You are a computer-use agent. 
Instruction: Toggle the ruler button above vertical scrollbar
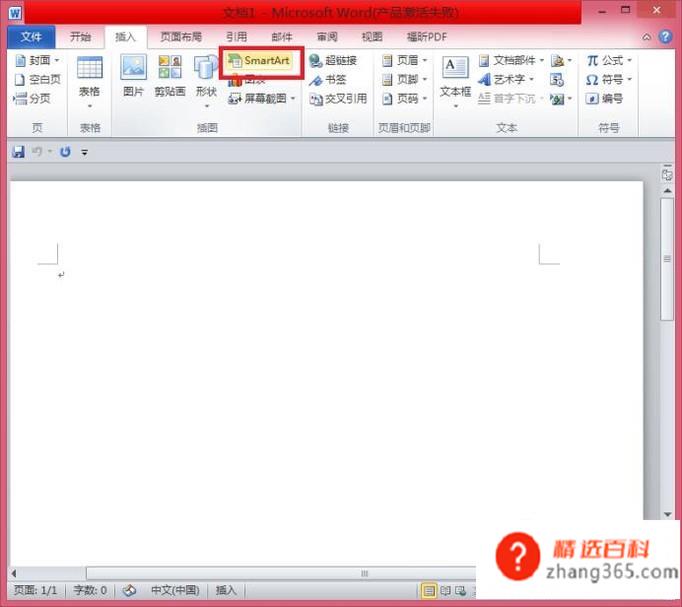pos(667,174)
